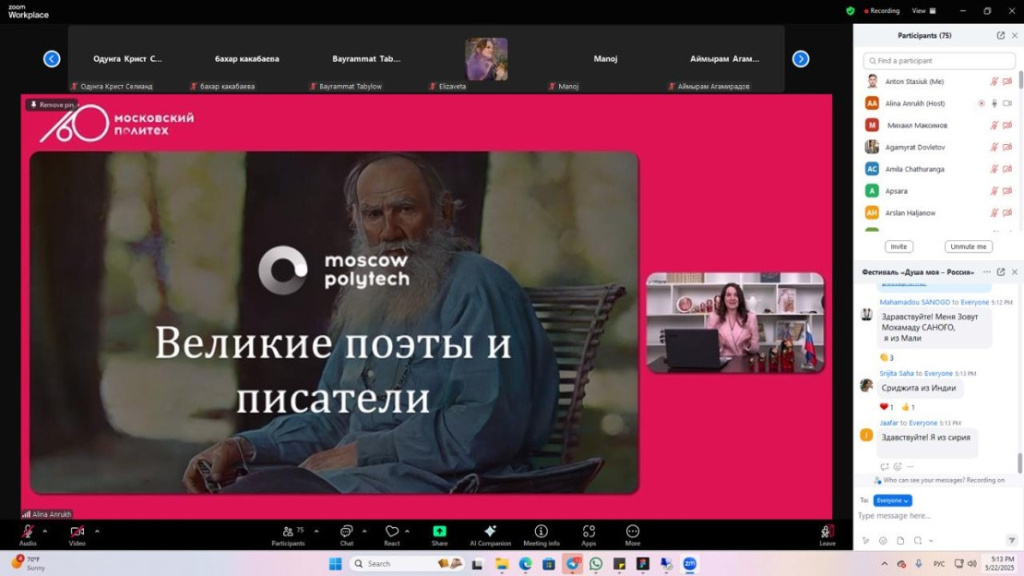This screenshot has width=1024, height=576.
Task: Start sharing screen with green Share button
Action: (440, 535)
